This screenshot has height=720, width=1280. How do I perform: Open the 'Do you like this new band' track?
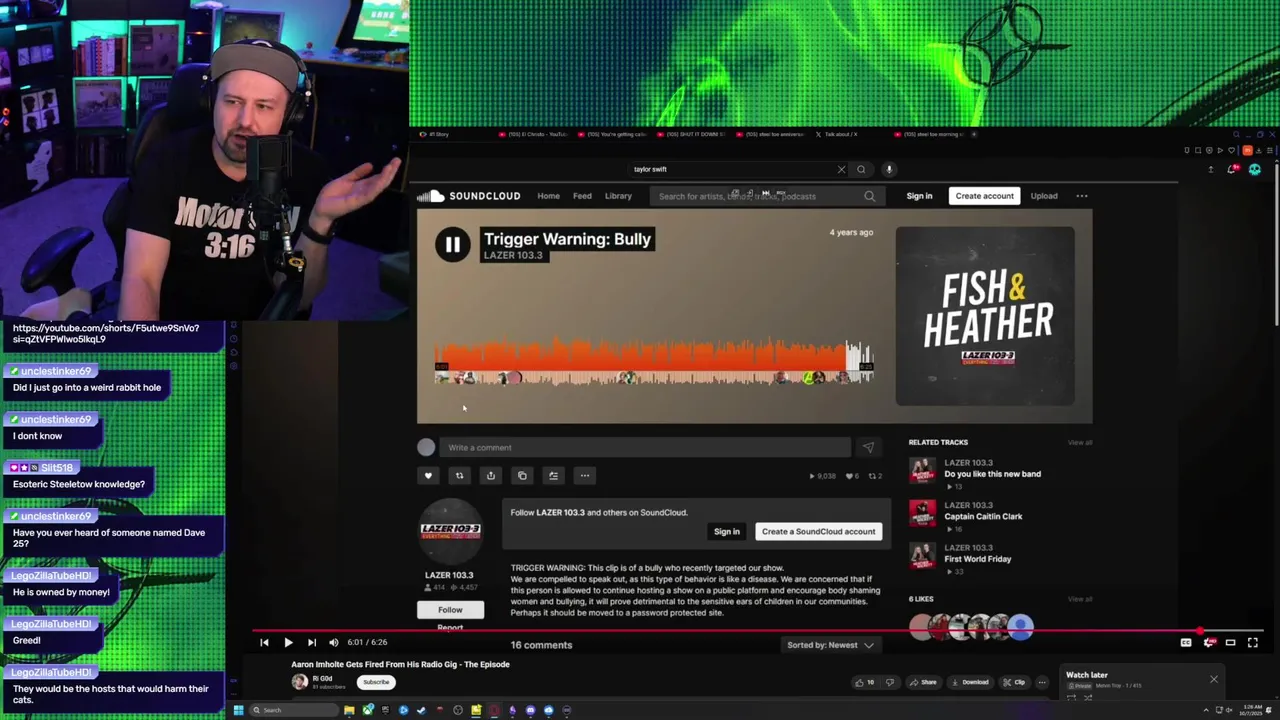(x=992, y=474)
